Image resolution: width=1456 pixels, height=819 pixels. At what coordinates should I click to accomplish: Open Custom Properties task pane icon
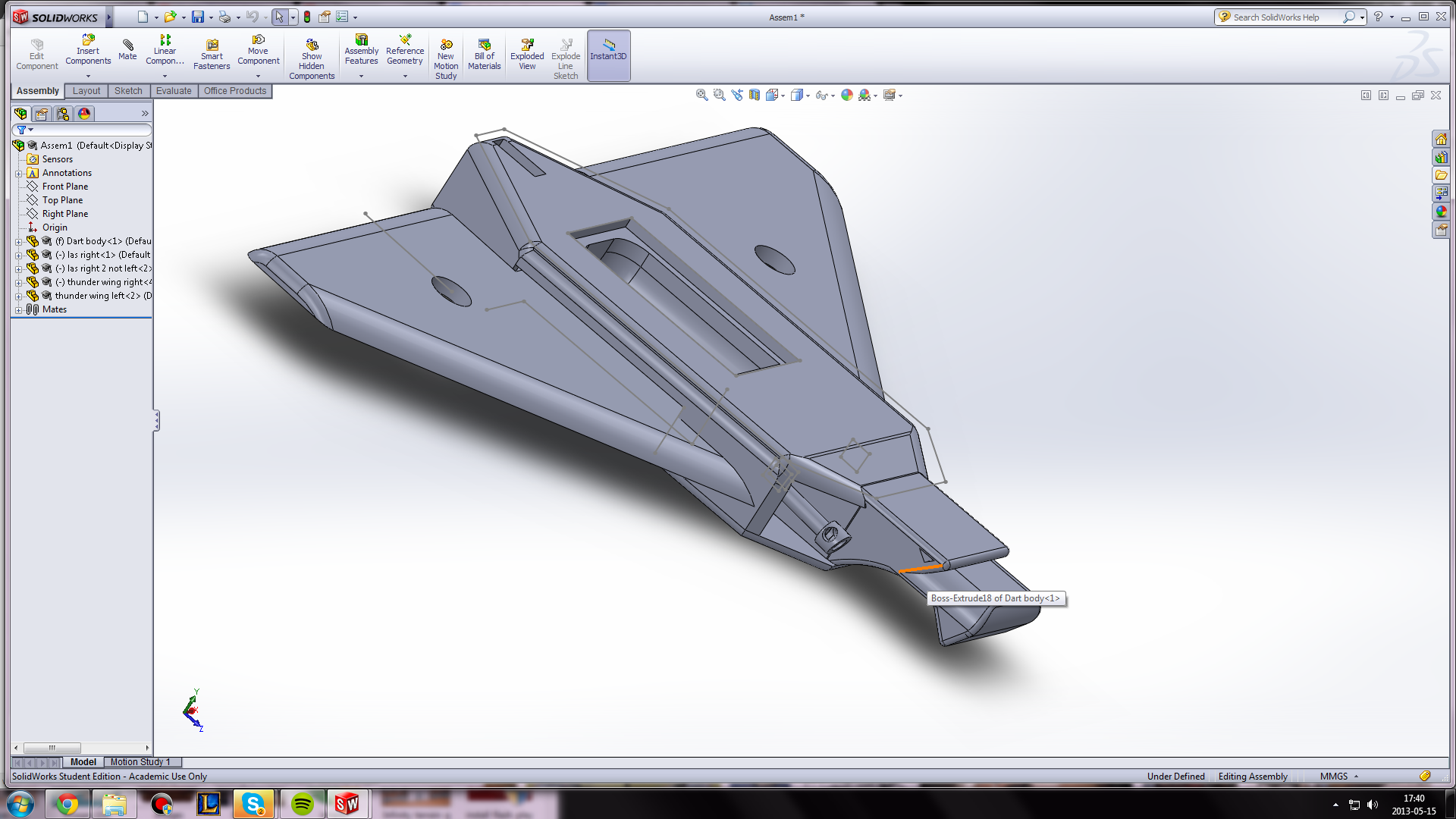tap(1441, 230)
